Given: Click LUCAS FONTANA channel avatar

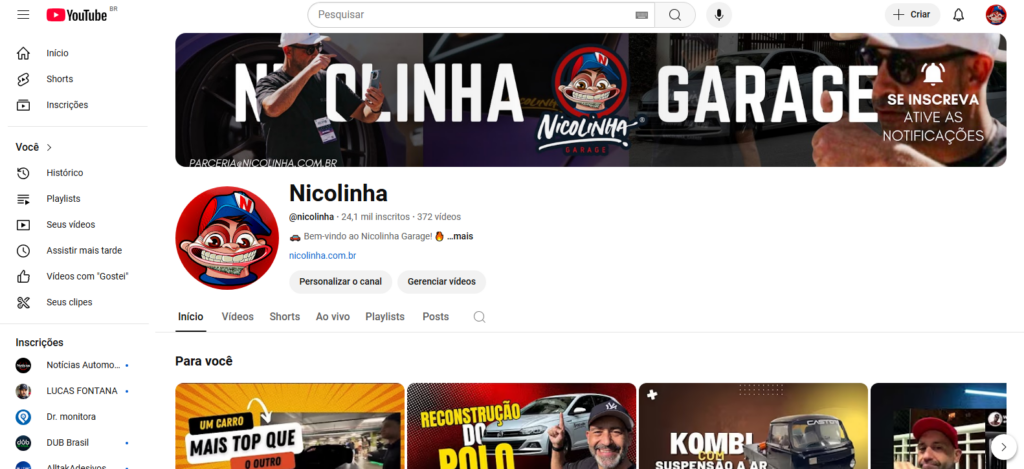Looking at the screenshot, I should point(24,391).
